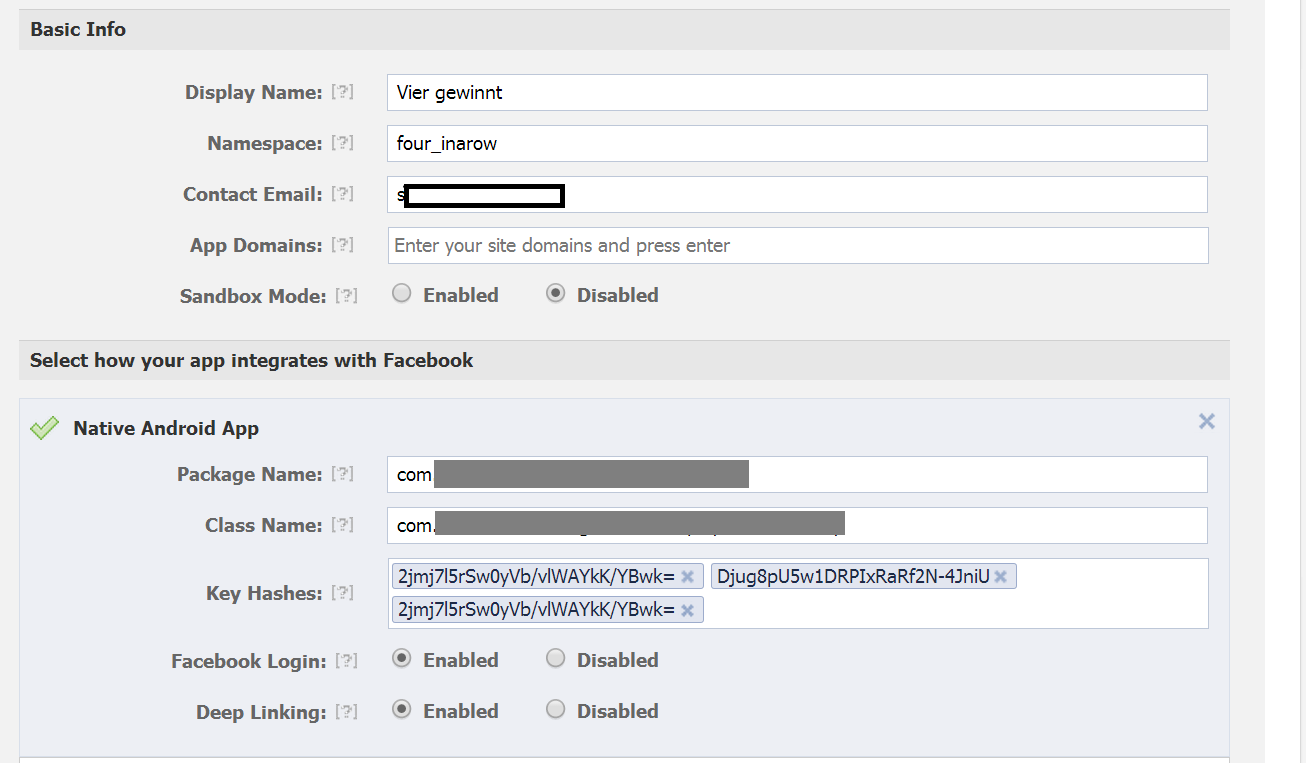Disable Facebook Login
Image resolution: width=1306 pixels, height=763 pixels.
556,659
